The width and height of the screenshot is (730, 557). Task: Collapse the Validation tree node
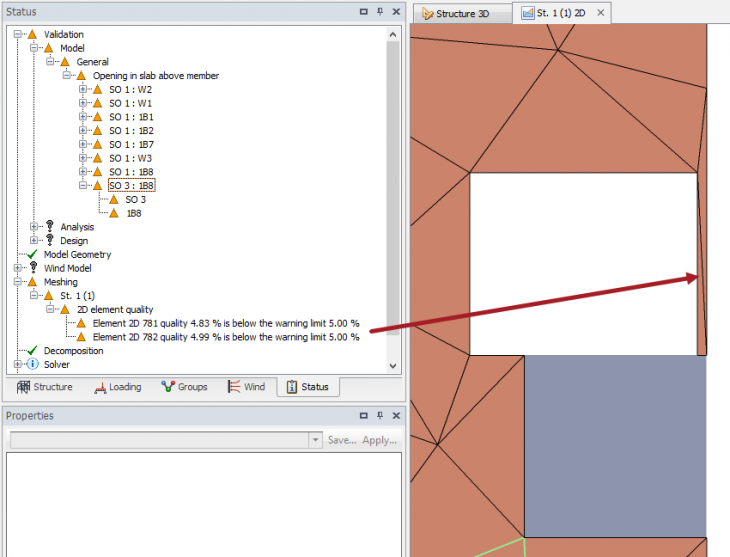[x=18, y=34]
